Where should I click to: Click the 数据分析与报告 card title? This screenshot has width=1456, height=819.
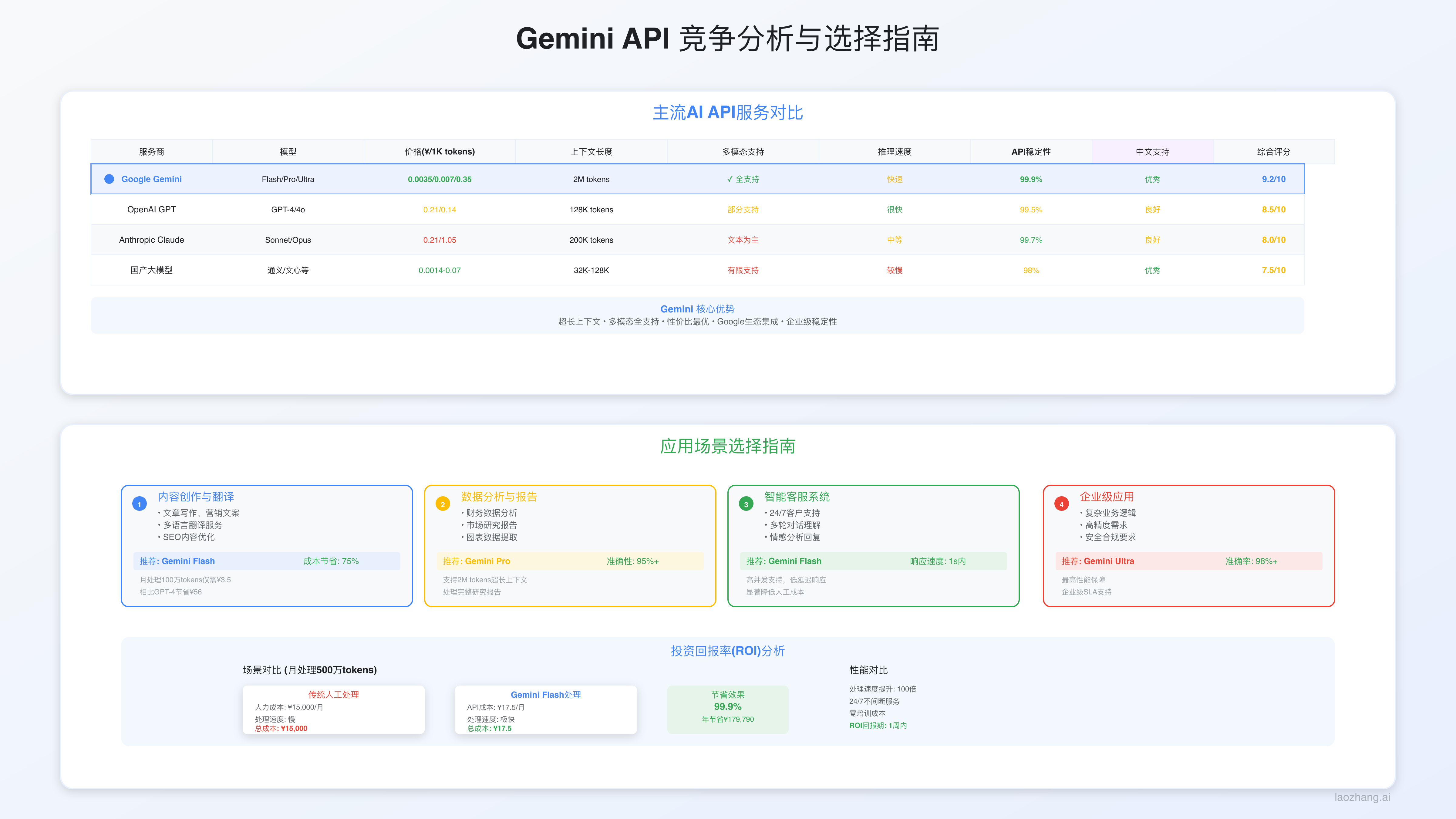click(499, 497)
